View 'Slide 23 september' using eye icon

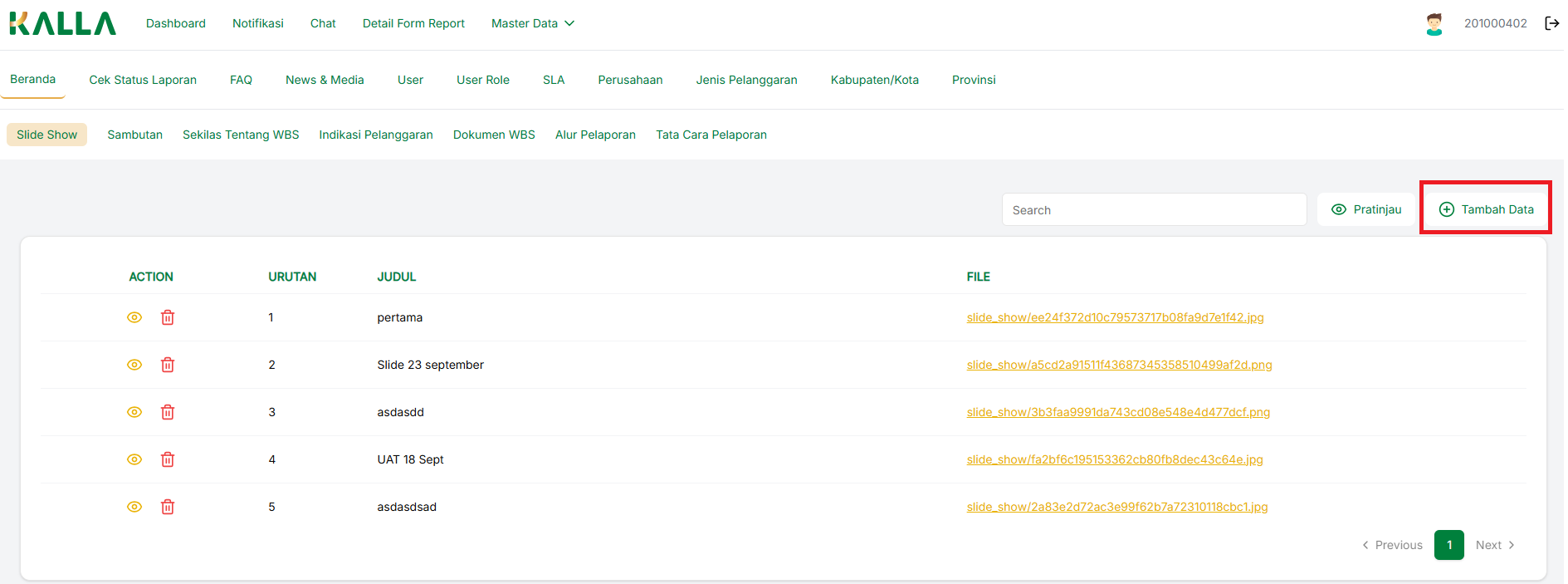pos(134,365)
